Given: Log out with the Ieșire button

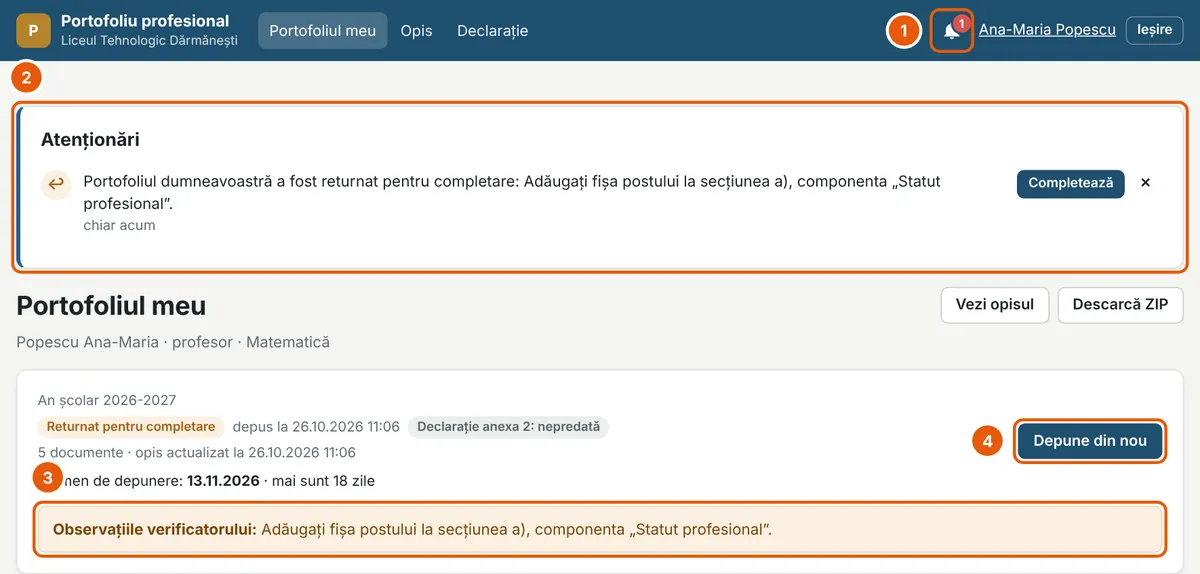Looking at the screenshot, I should pyautogui.click(x=1154, y=30).
